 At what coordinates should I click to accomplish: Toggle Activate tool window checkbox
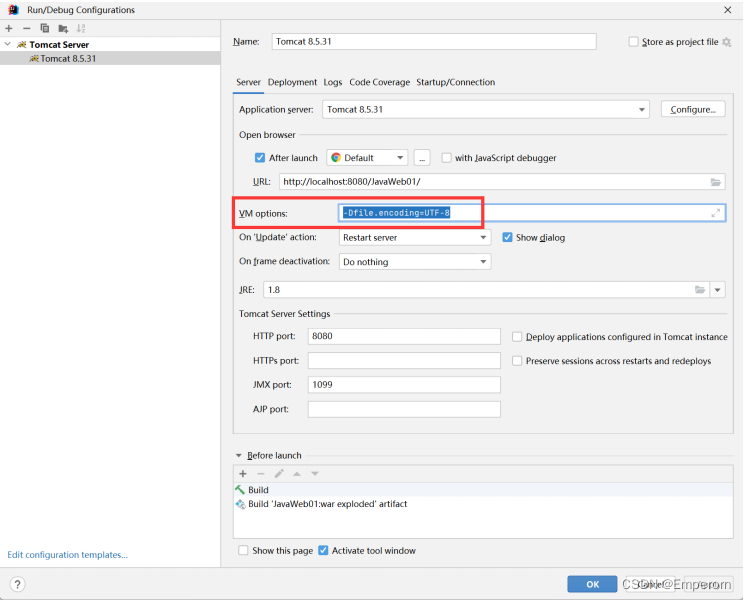pyautogui.click(x=323, y=550)
